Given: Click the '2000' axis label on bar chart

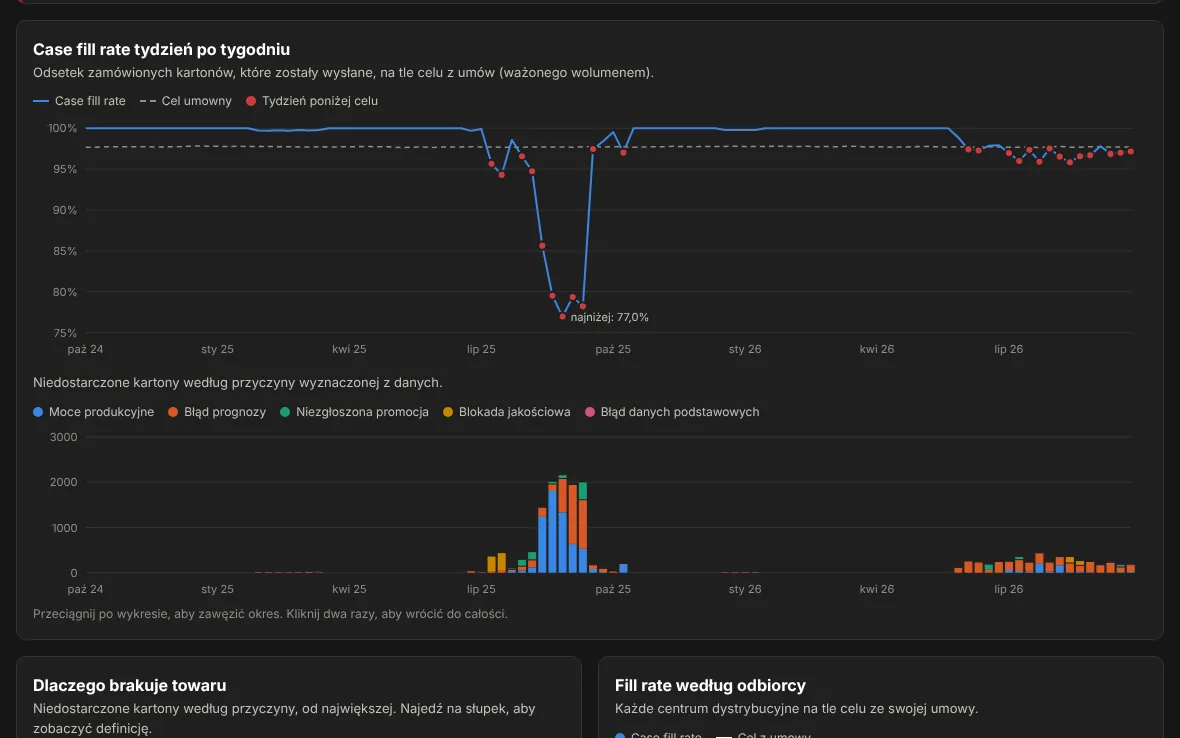Looking at the screenshot, I should click(63, 482).
